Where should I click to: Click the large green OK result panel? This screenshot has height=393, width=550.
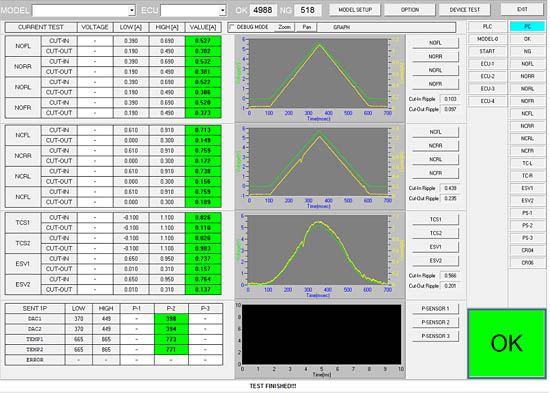[507, 343]
